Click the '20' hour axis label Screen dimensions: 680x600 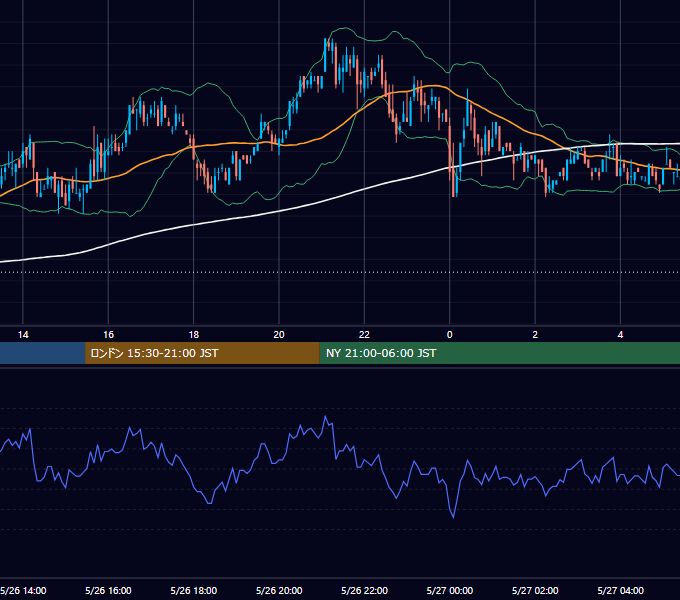(x=279, y=335)
